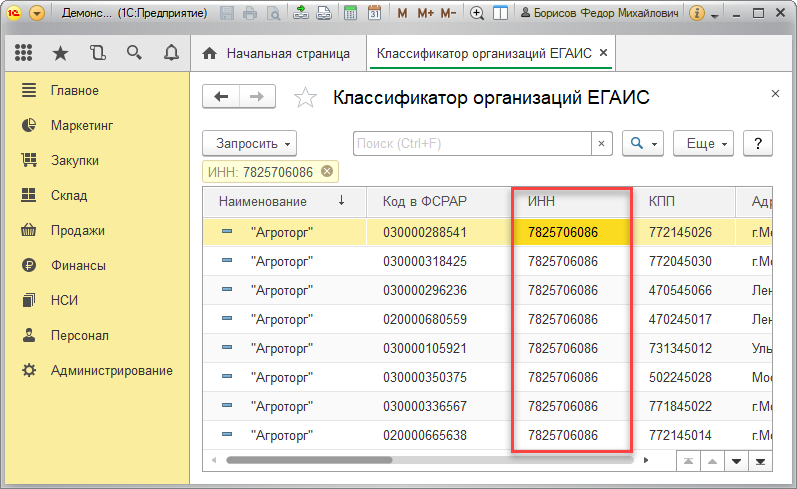Clear the search field with X button
797x489 pixels.
pyautogui.click(x=602, y=144)
